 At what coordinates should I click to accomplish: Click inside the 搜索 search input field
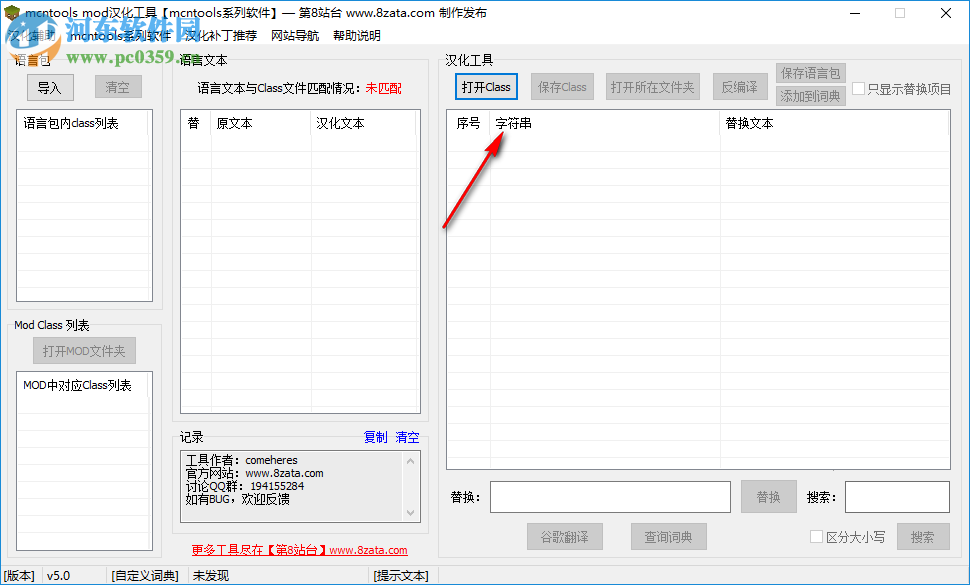tap(899, 496)
